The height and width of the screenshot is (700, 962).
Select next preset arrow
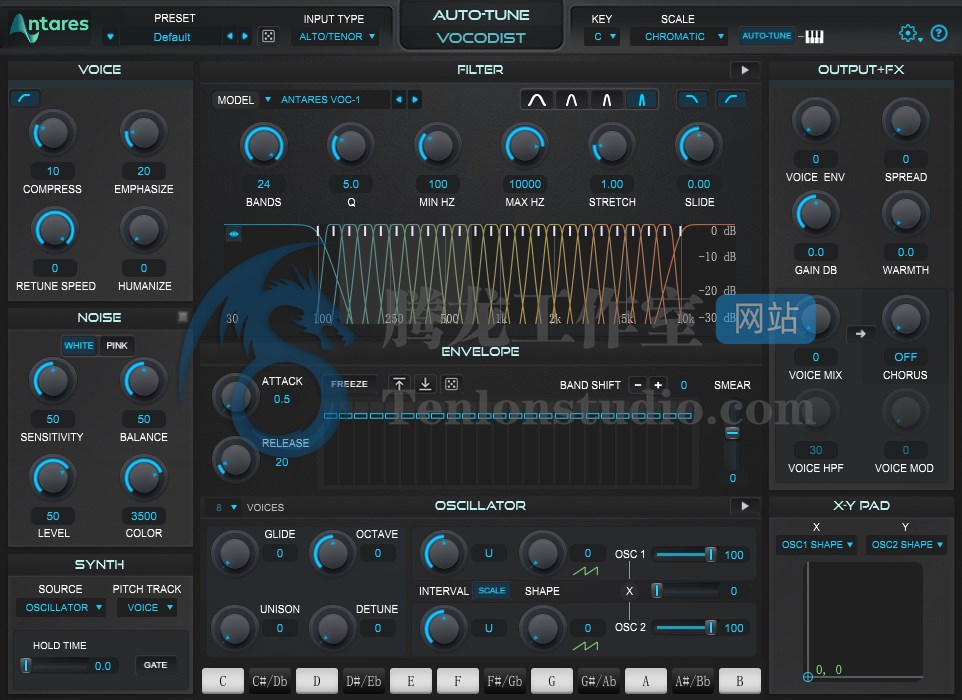coord(245,36)
